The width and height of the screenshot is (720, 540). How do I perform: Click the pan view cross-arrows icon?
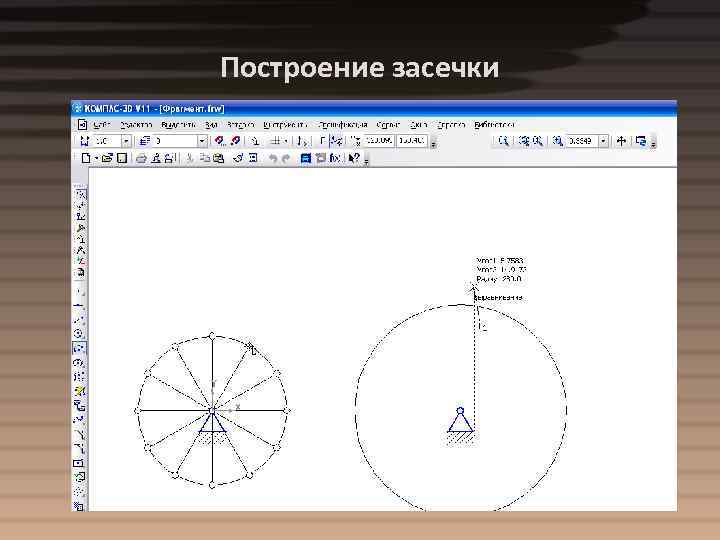pyautogui.click(x=621, y=141)
